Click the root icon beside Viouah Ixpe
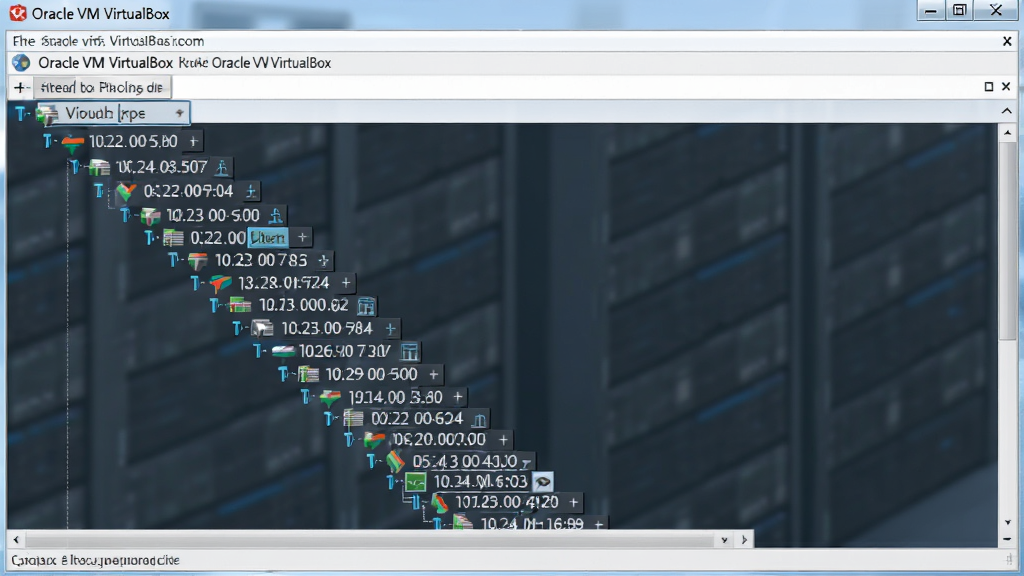 [47, 114]
